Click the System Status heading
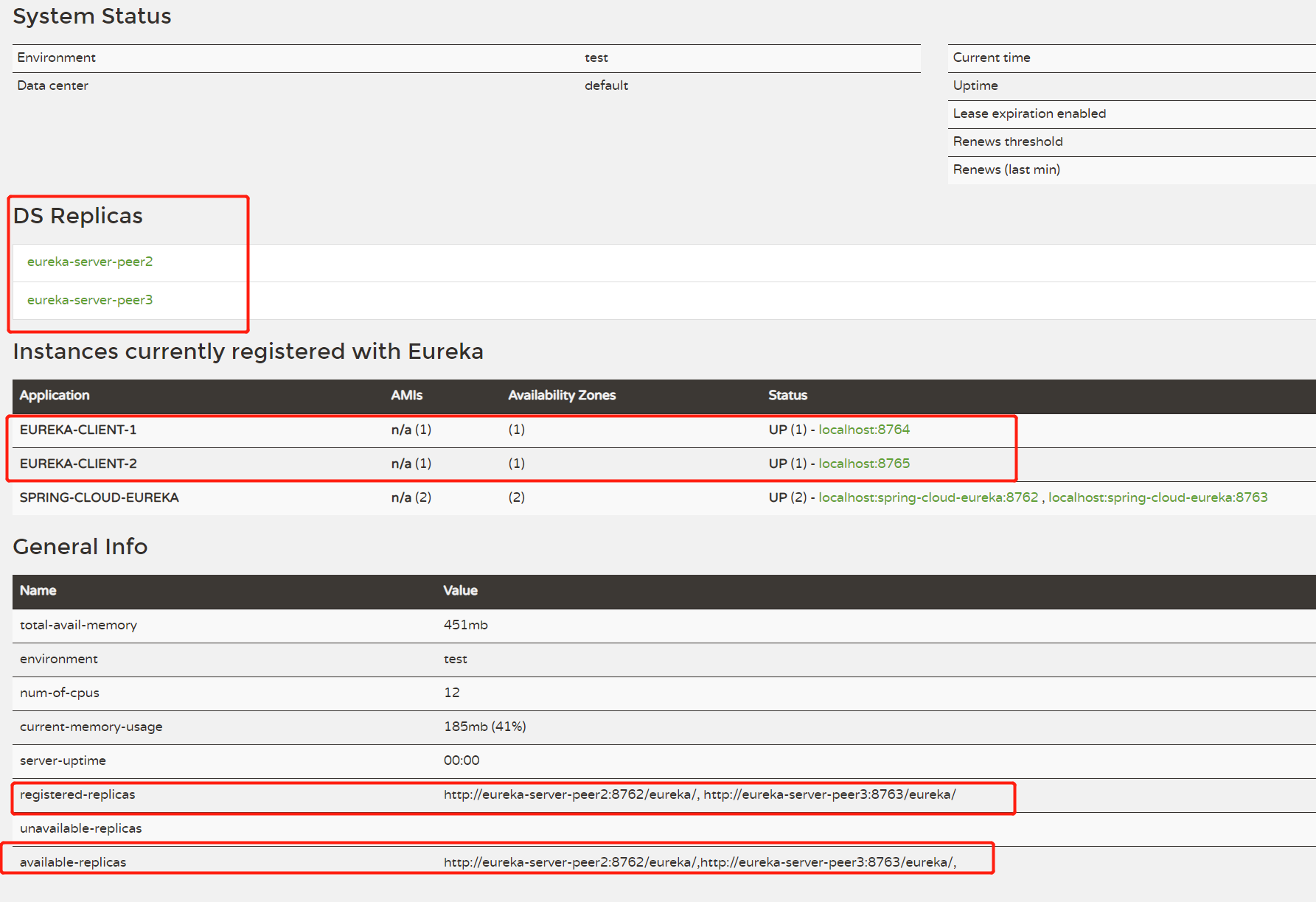 (x=92, y=16)
